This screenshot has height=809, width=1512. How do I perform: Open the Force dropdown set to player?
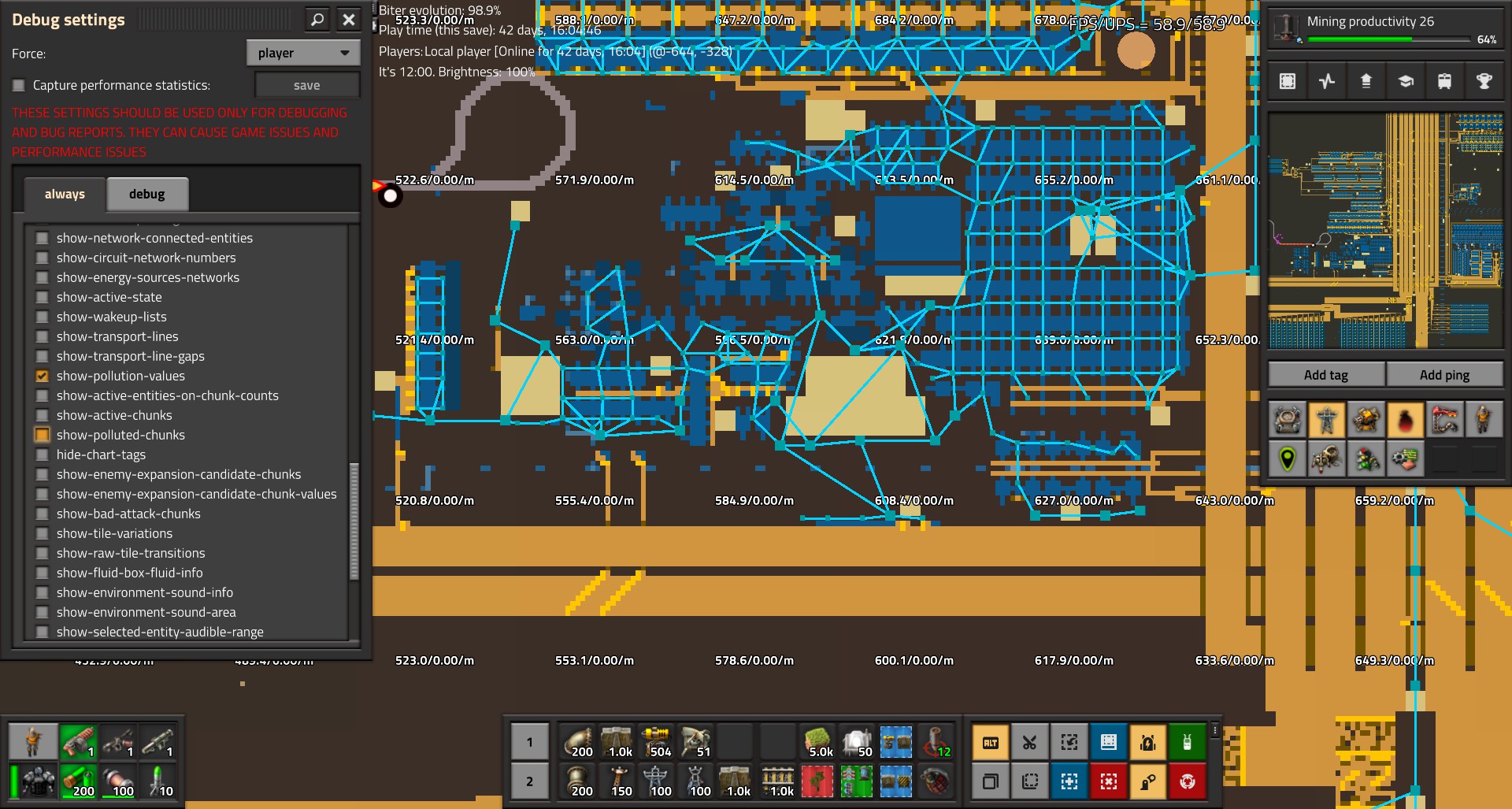click(x=303, y=53)
